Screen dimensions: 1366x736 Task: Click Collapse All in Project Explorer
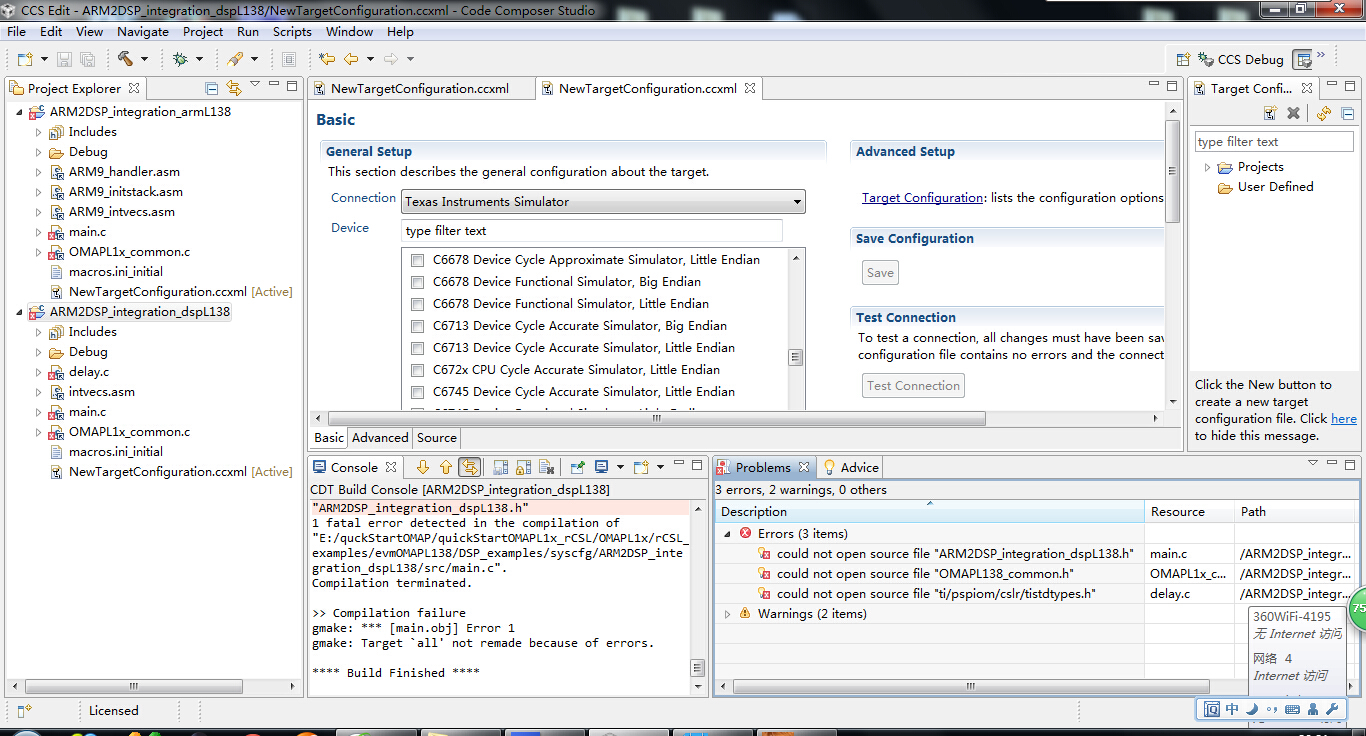[211, 88]
